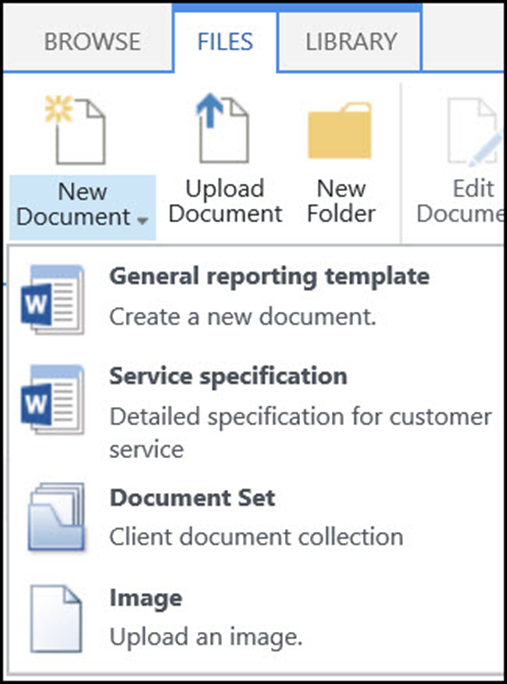Viewport: 507px width, 684px height.
Task: Open the LIBRARY ribbon tab
Action: click(x=351, y=42)
